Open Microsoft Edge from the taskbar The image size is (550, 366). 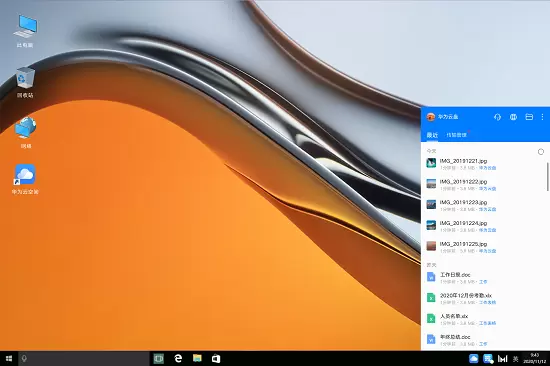click(x=178, y=358)
